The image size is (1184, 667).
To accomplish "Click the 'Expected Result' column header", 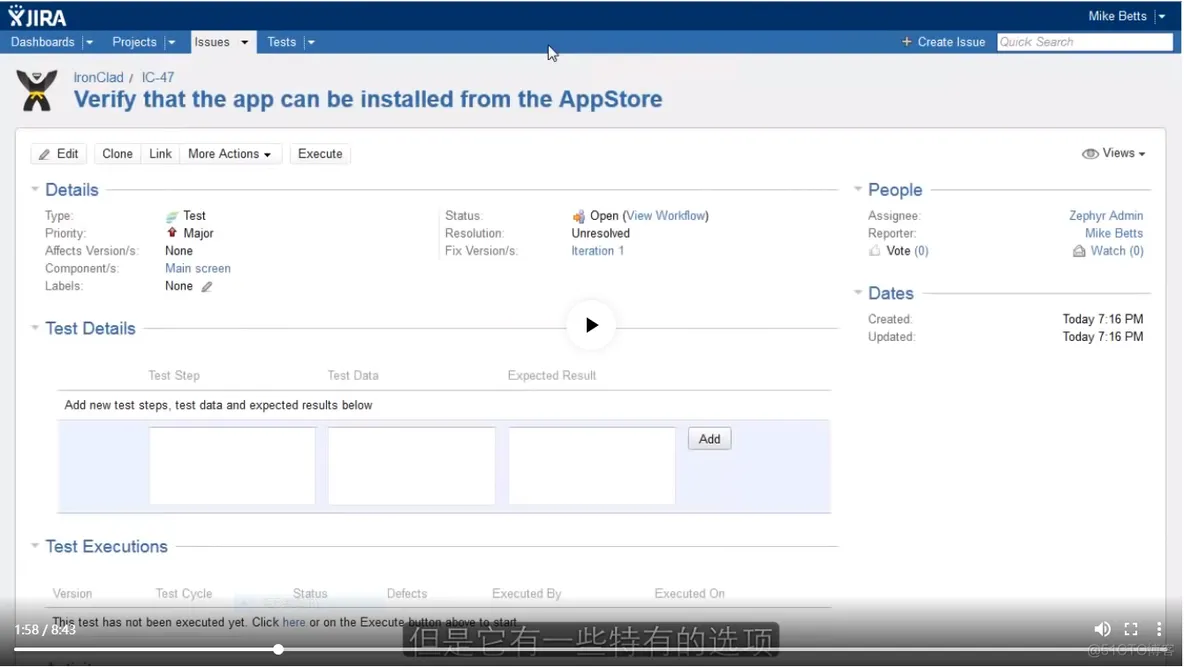I will [x=552, y=375].
